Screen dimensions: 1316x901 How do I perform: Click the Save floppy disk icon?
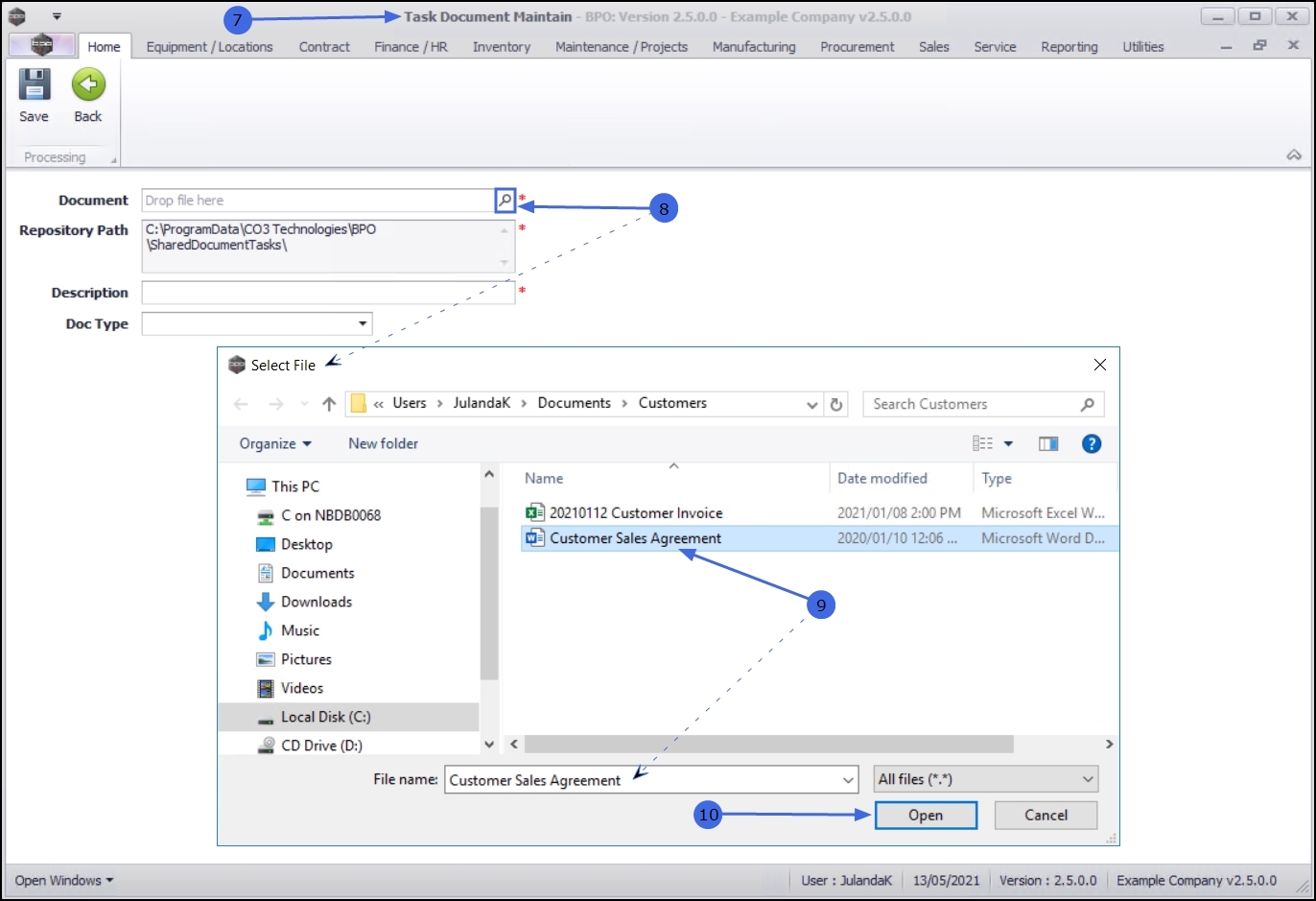click(34, 85)
